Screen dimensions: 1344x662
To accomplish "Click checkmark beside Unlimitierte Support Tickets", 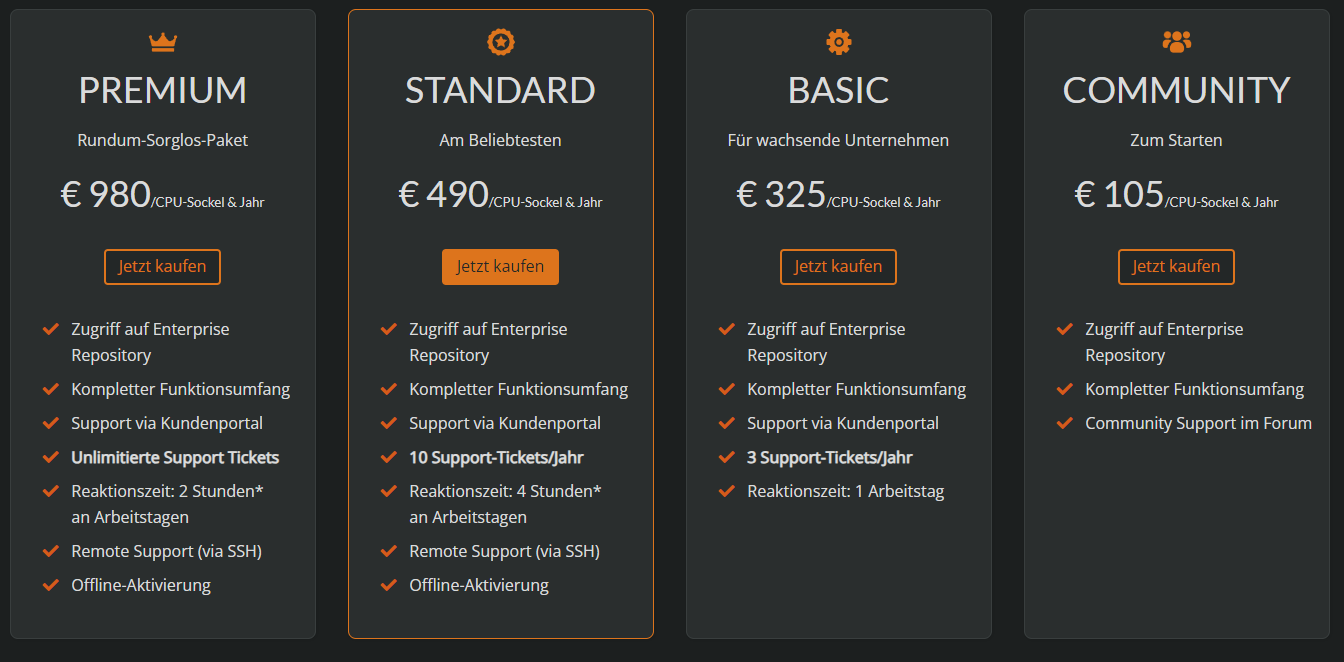I will pyautogui.click(x=50, y=457).
